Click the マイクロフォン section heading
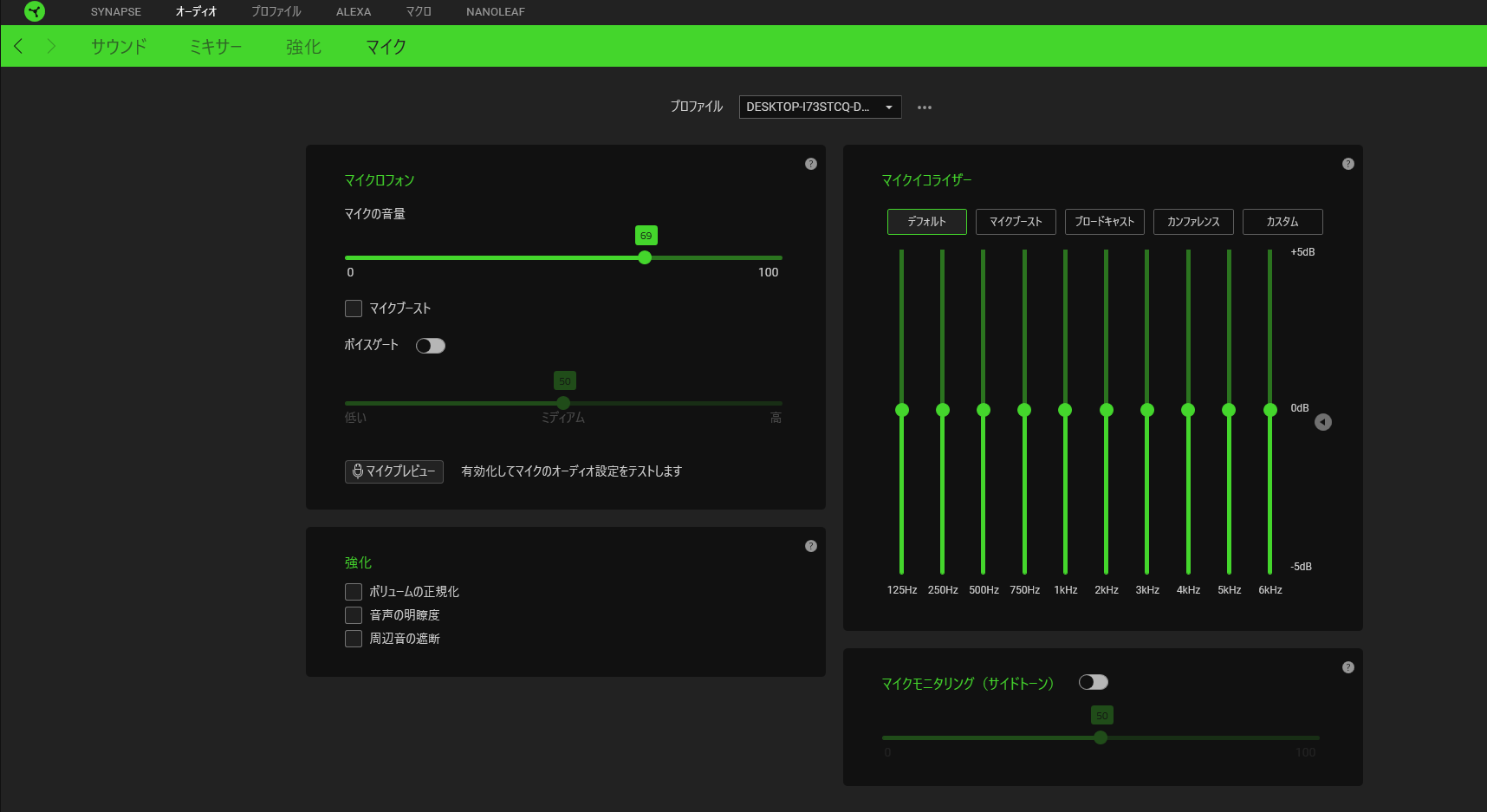1487x812 pixels. tap(380, 180)
